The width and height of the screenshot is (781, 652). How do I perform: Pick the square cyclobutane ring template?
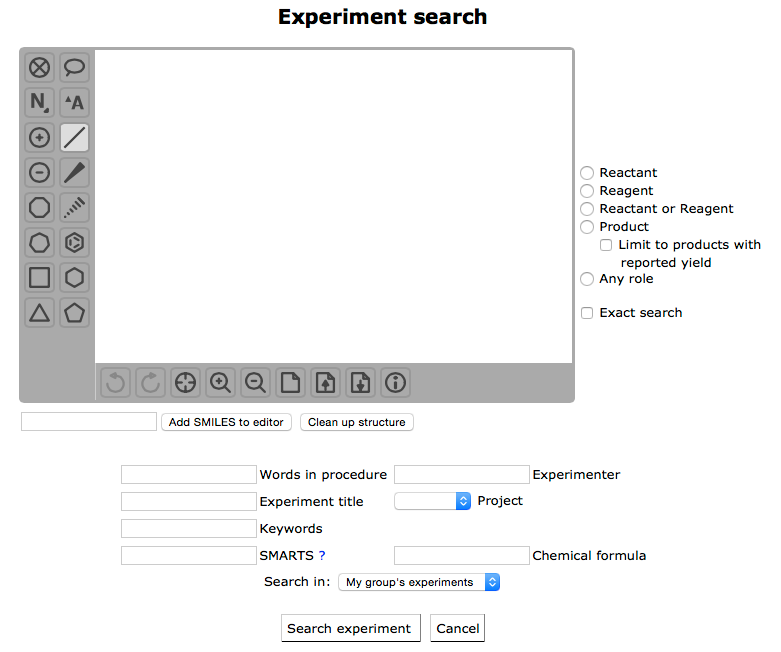tap(39, 277)
